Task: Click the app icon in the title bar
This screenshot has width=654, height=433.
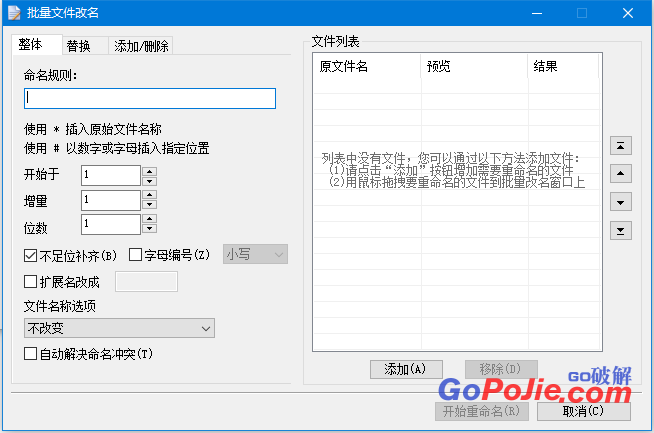Action: 13,12
